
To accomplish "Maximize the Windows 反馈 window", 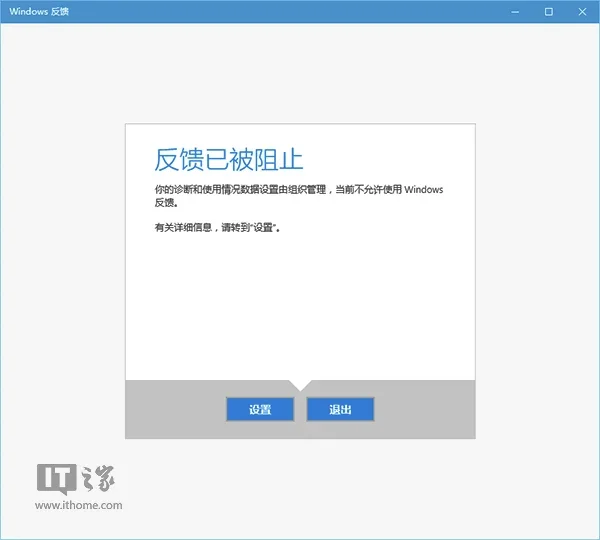I will (x=548, y=12).
